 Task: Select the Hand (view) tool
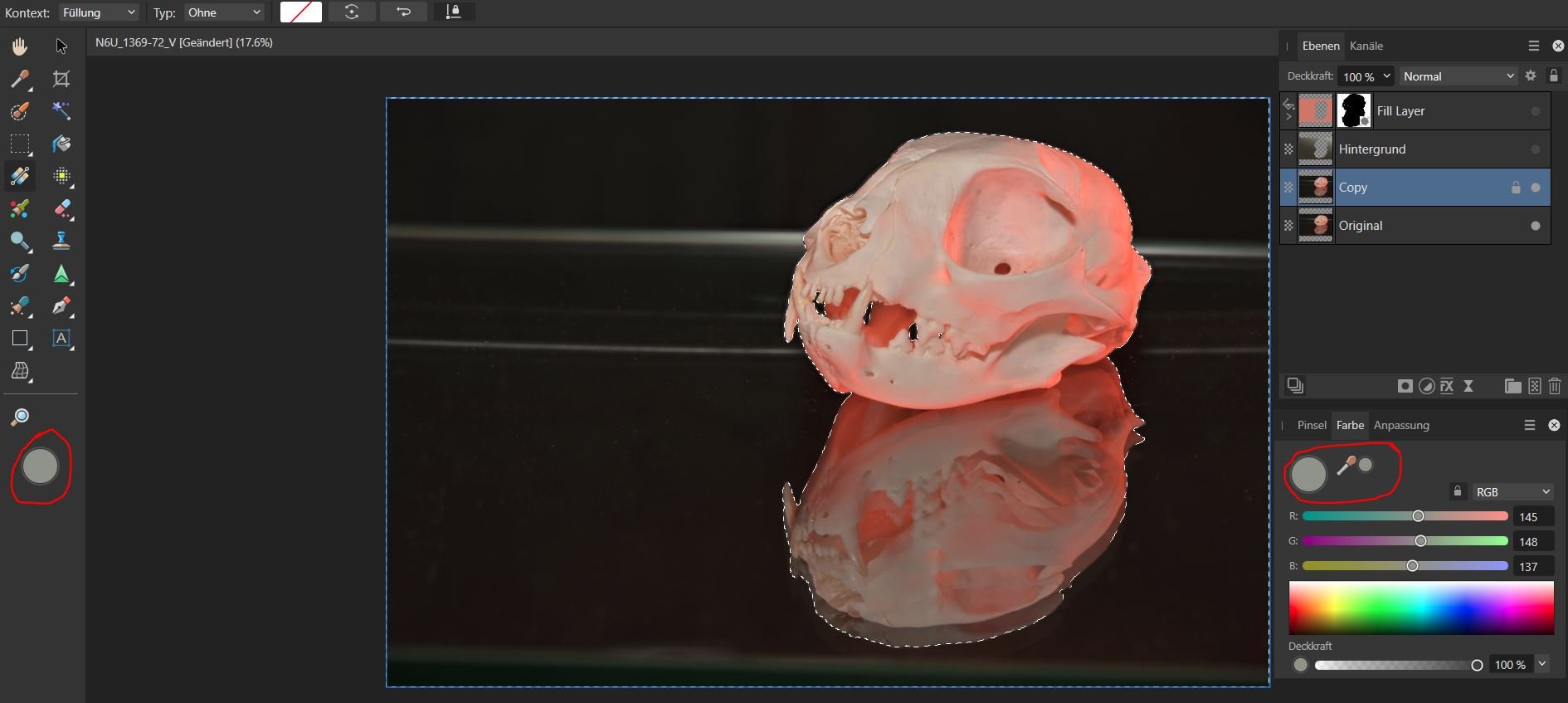20,46
